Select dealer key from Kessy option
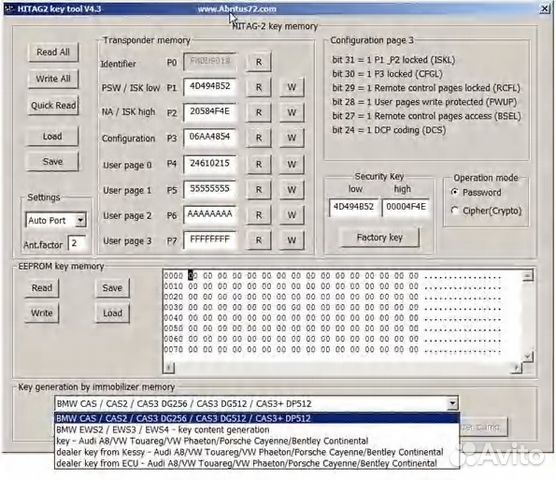 pos(257,452)
